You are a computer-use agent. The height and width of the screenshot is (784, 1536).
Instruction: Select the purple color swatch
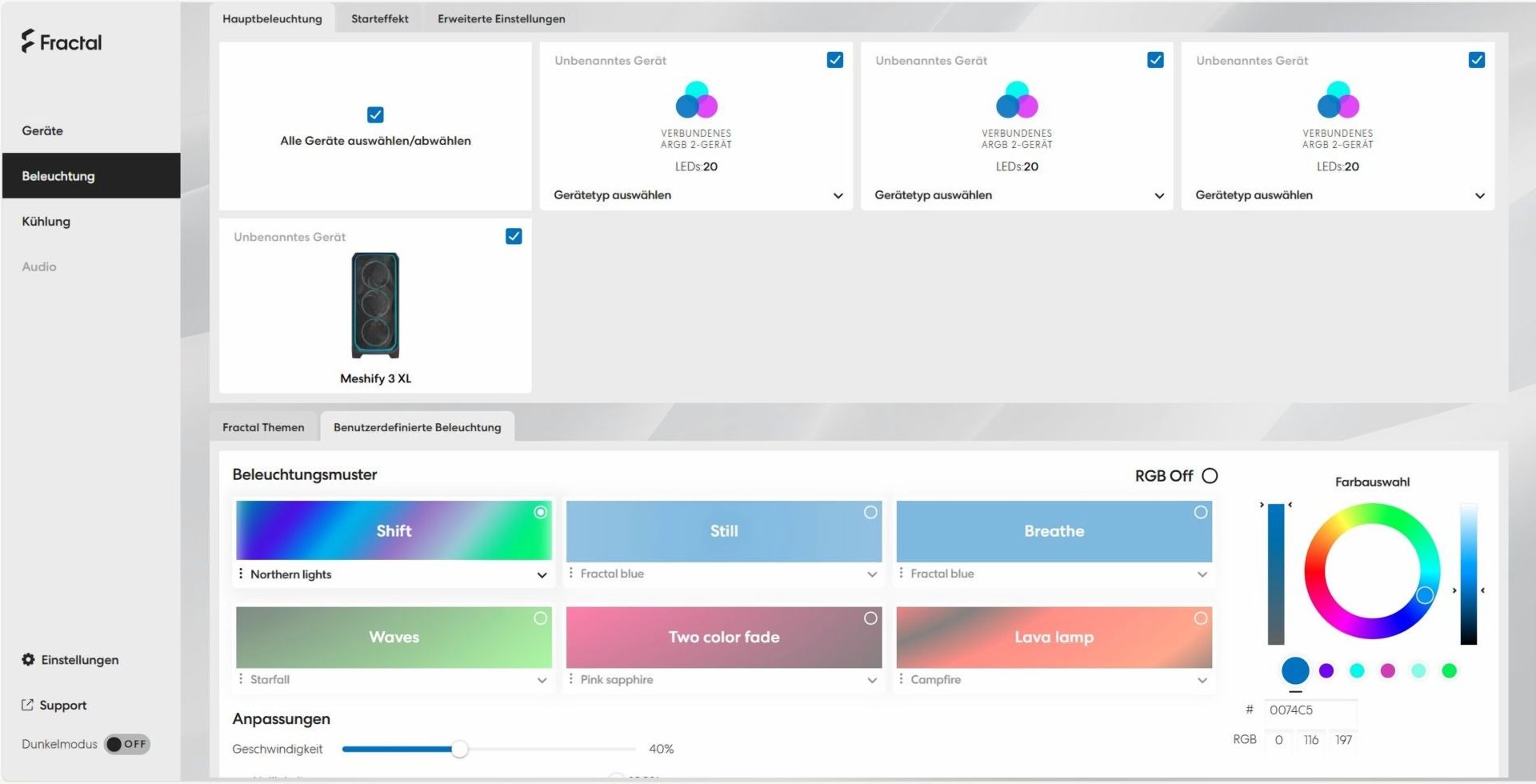tap(1326, 670)
